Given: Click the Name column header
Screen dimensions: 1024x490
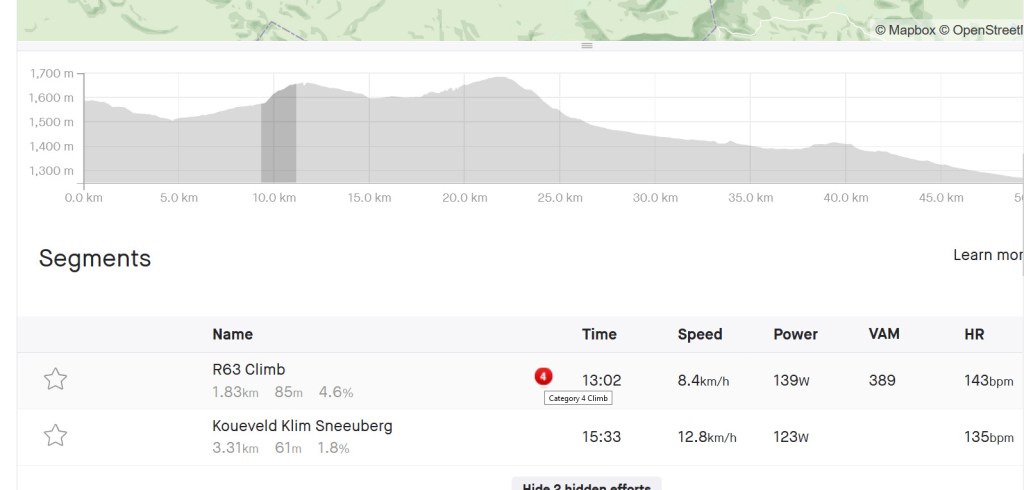Looking at the screenshot, I should coord(232,334).
